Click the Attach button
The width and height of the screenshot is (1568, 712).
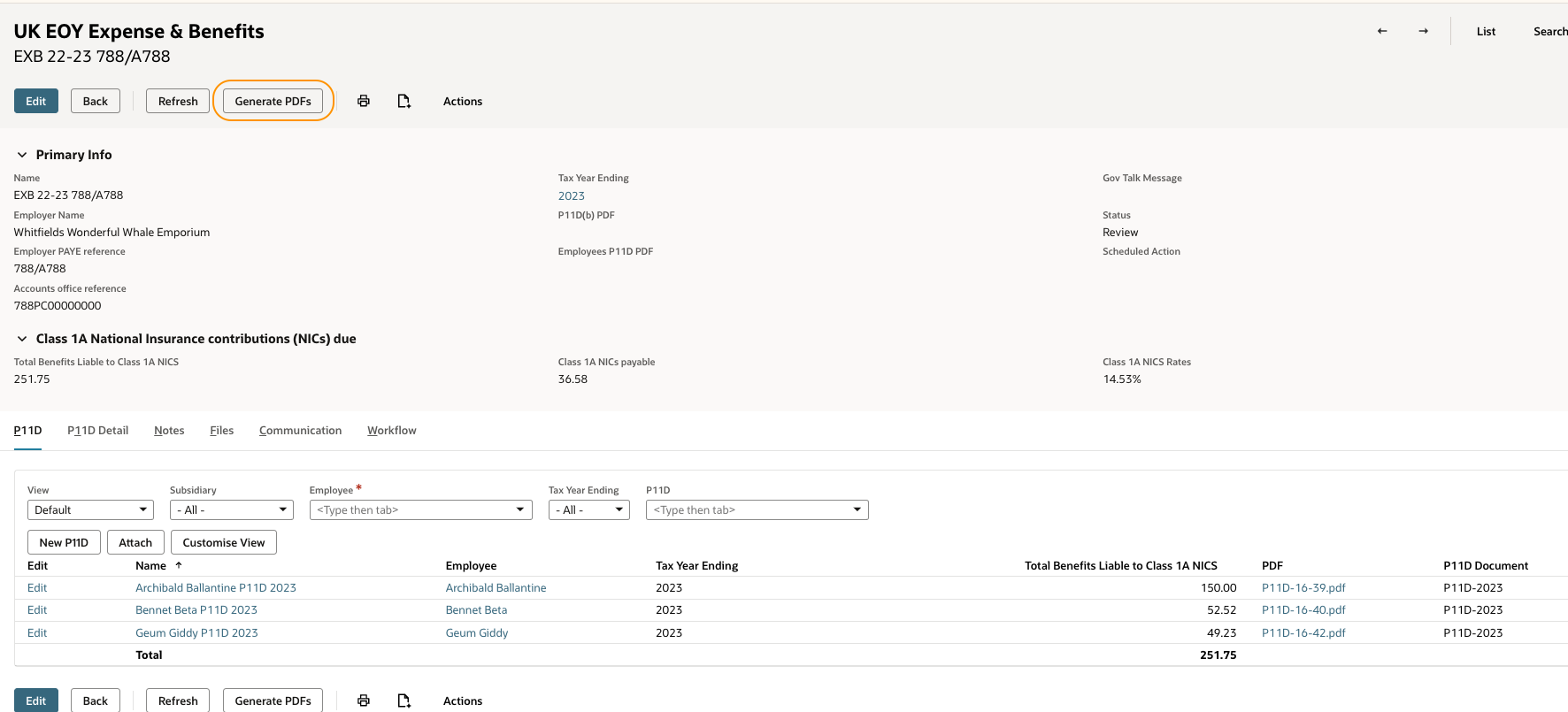(135, 542)
